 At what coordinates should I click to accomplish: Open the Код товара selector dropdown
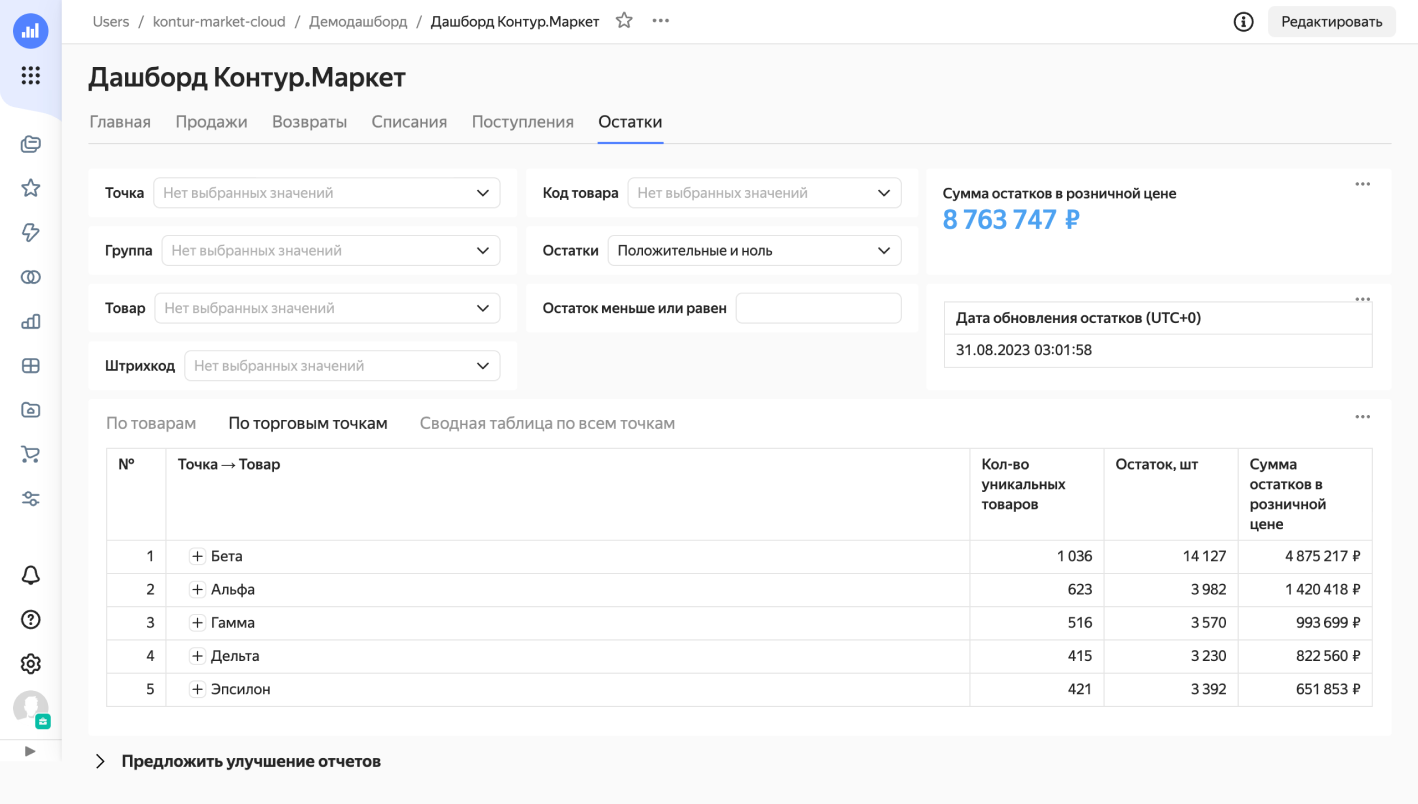pos(764,193)
